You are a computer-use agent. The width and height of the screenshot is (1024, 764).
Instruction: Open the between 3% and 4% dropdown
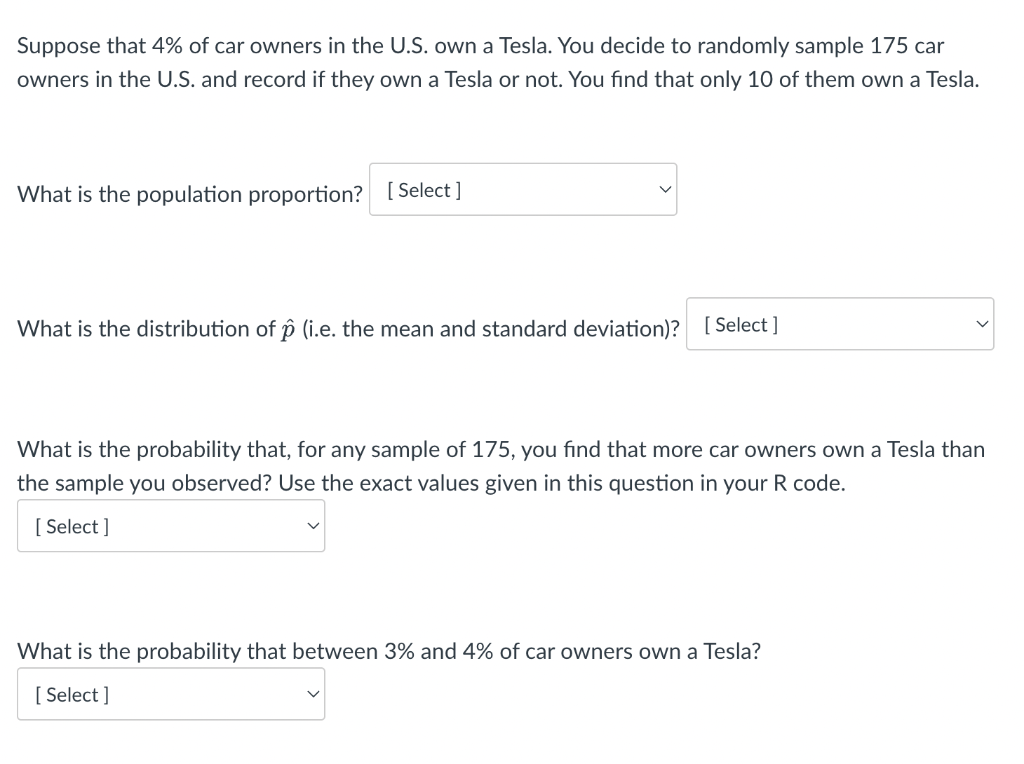click(170, 694)
